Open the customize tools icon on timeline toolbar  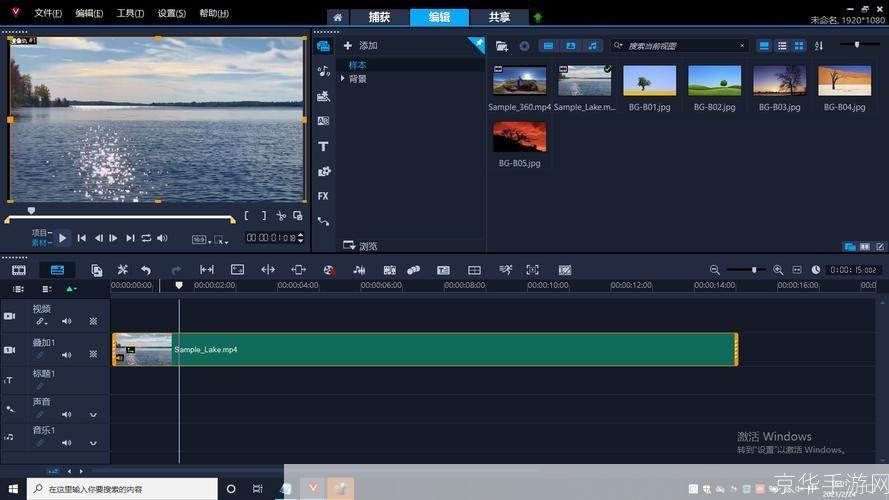click(122, 270)
